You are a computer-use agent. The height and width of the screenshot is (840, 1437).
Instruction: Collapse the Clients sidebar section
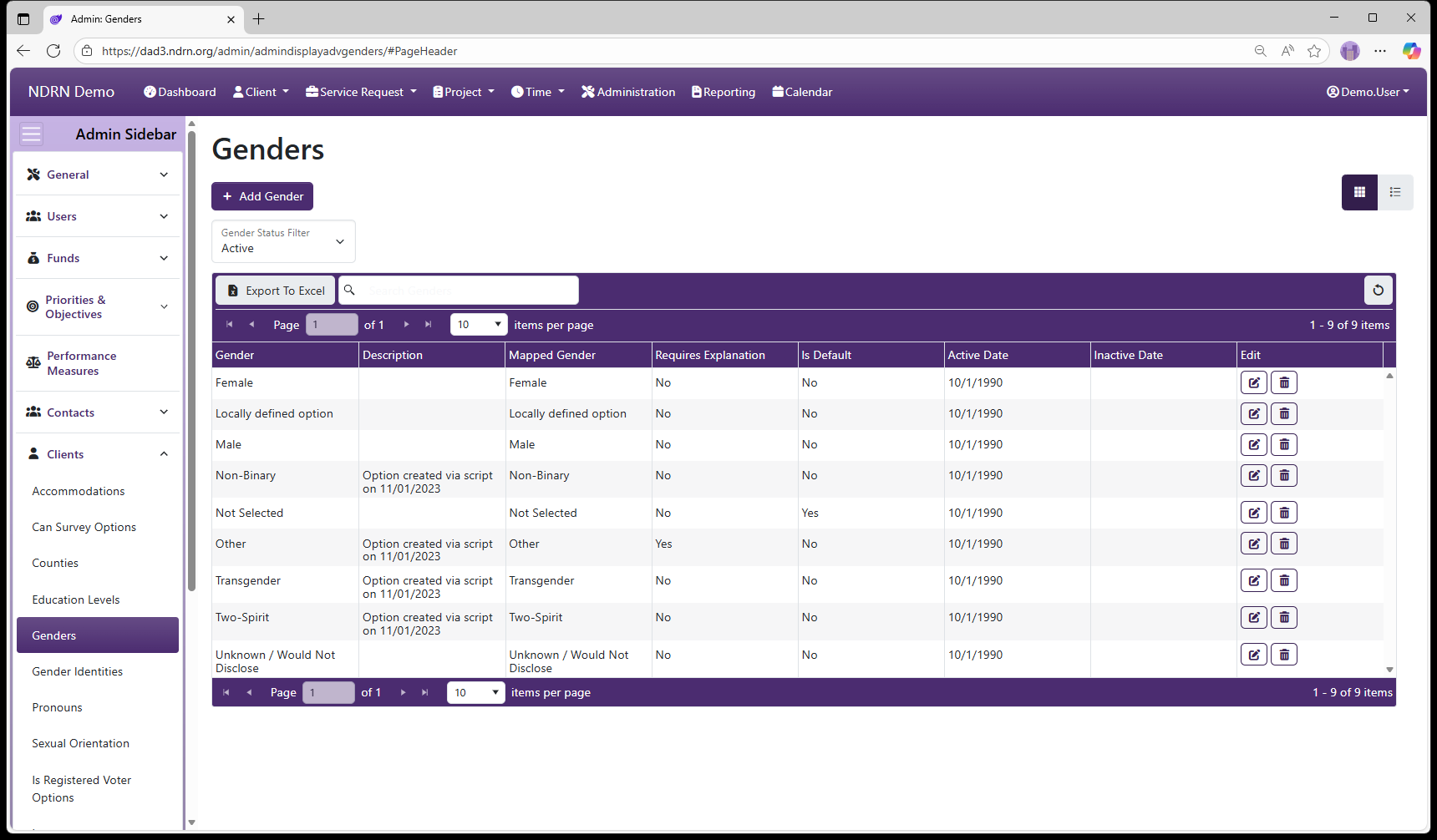98,454
